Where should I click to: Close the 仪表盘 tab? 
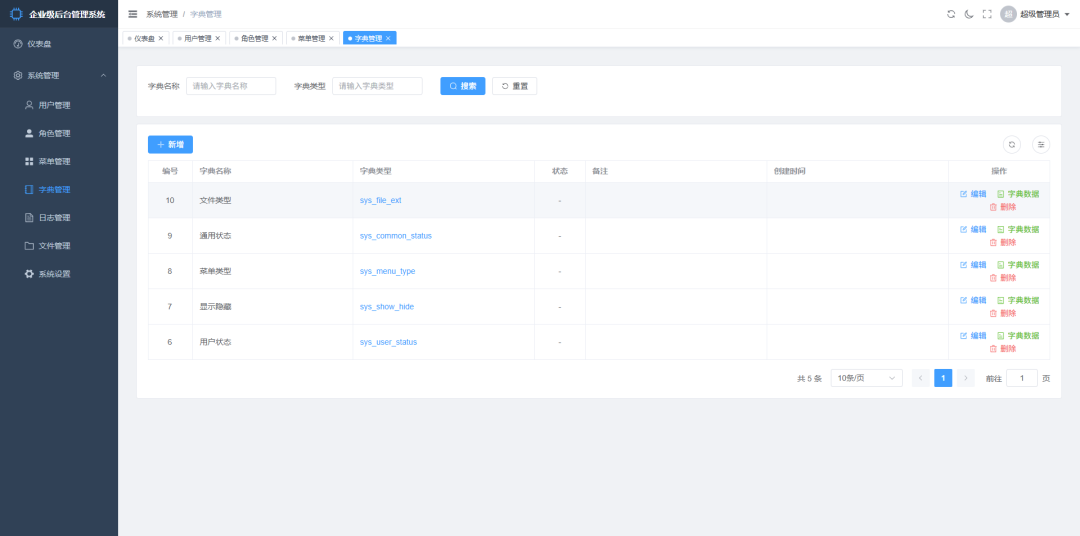161,39
